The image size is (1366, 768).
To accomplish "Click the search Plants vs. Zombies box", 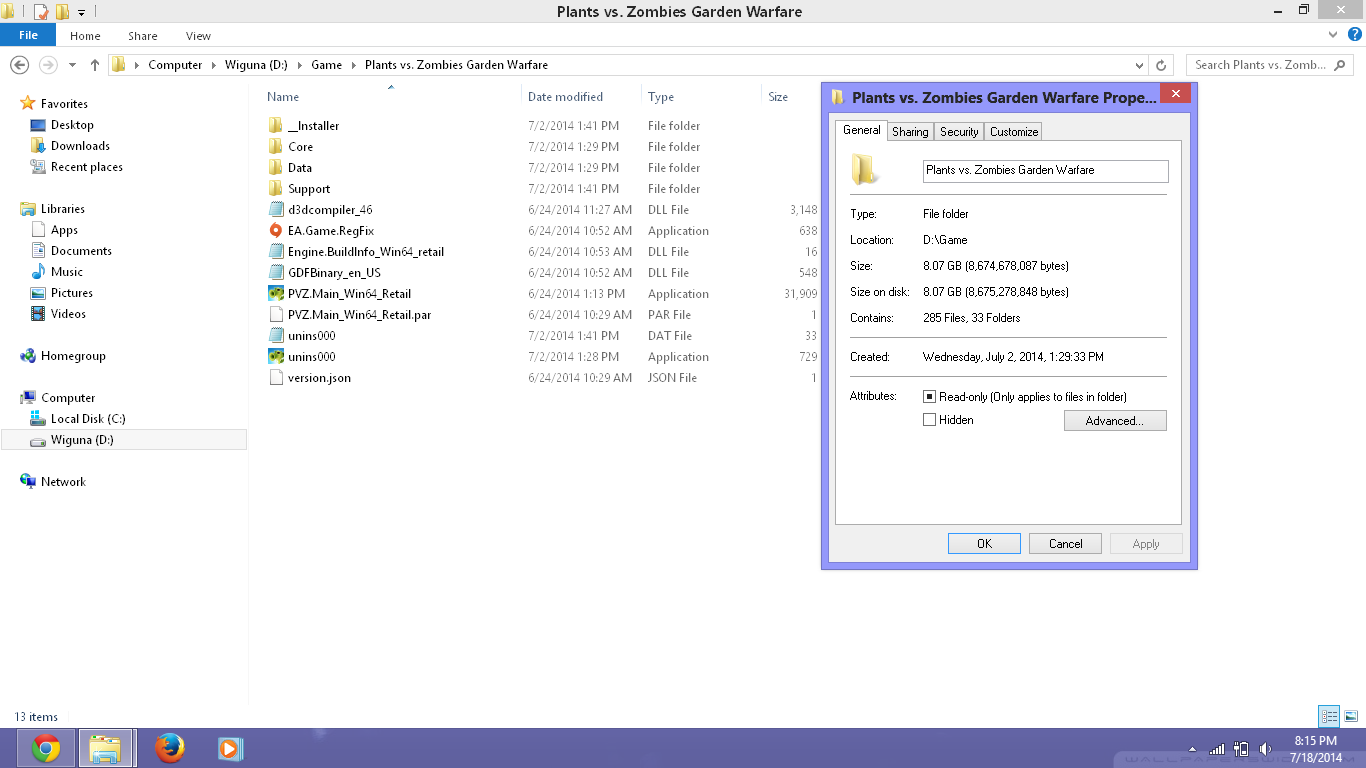I will (x=1272, y=65).
